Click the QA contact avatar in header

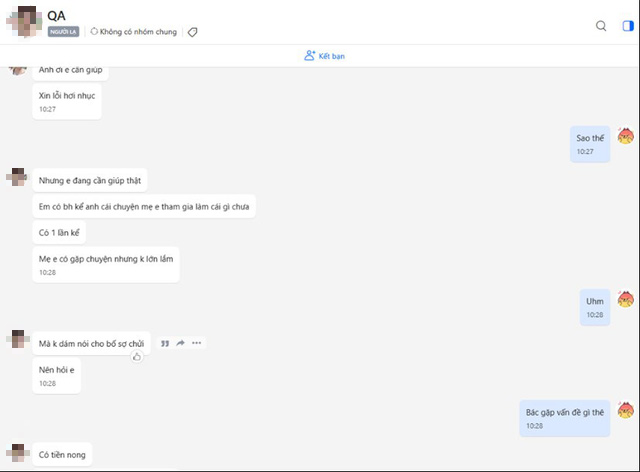(24, 21)
